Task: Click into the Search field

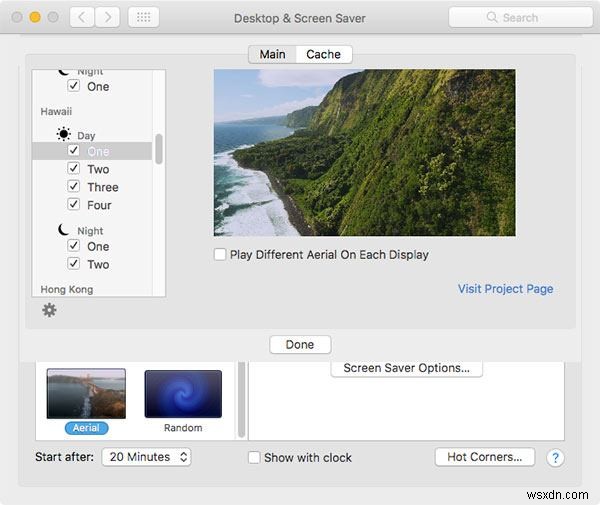Action: pyautogui.click(x=521, y=17)
